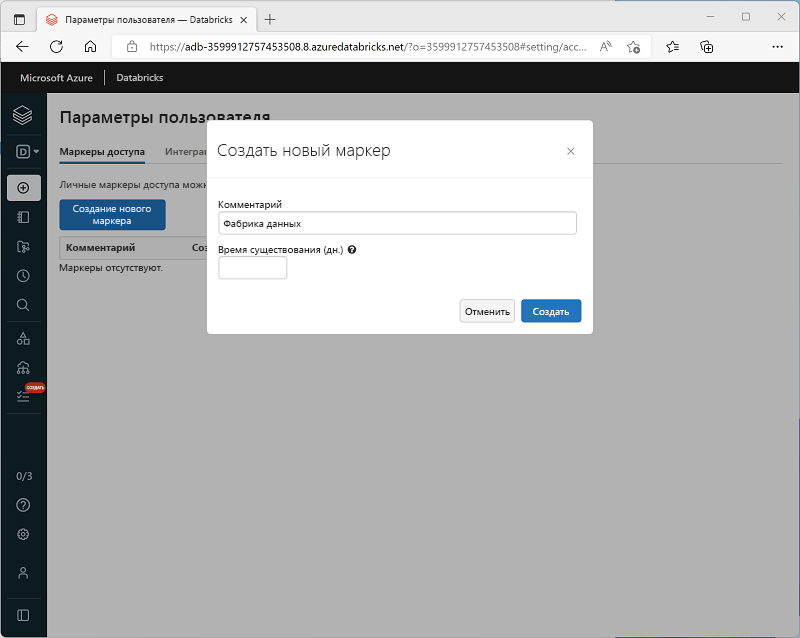Close the Параметры пользователя browser tab

244,20
